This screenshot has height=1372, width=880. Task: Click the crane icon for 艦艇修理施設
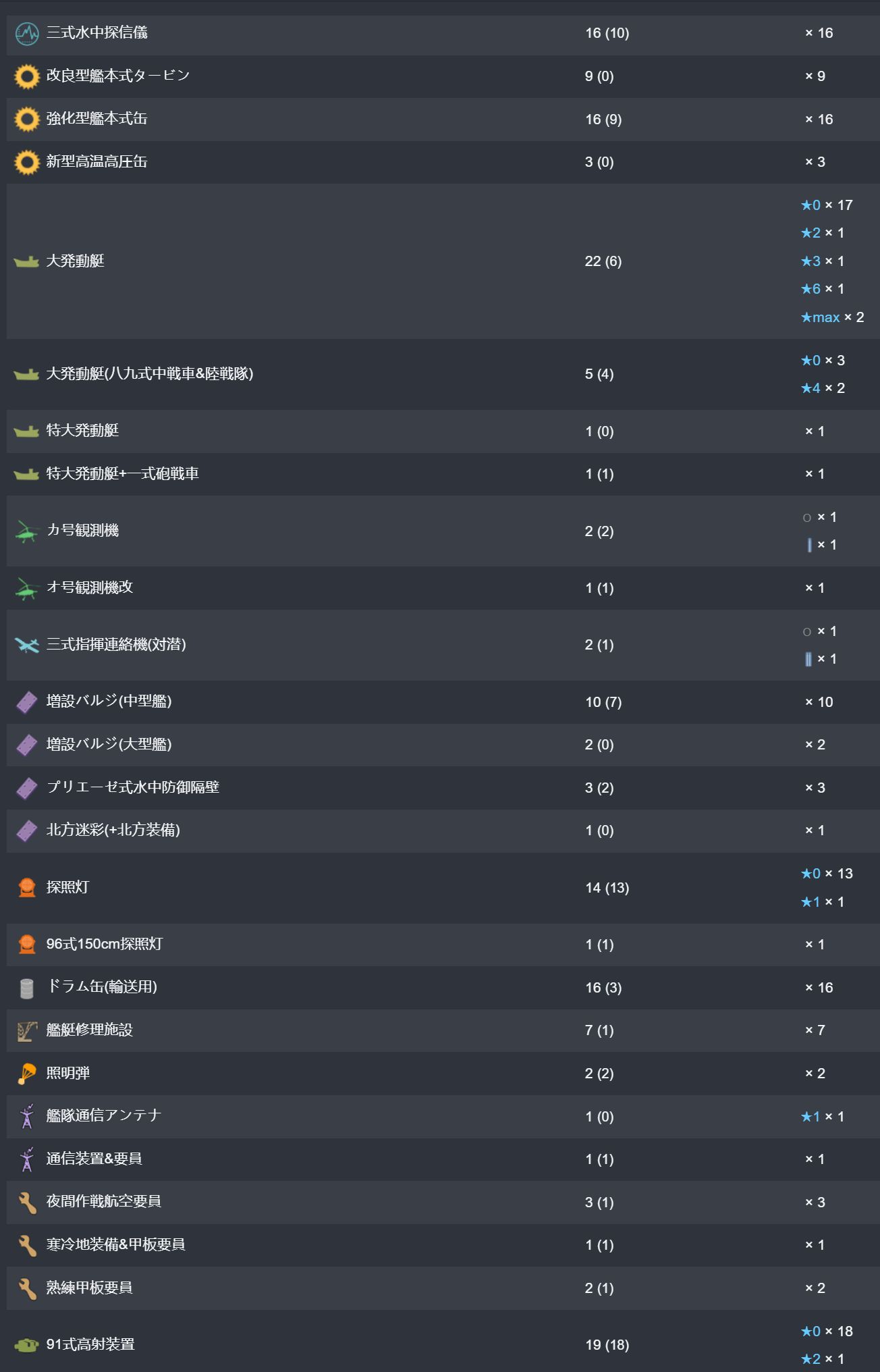(26, 1031)
